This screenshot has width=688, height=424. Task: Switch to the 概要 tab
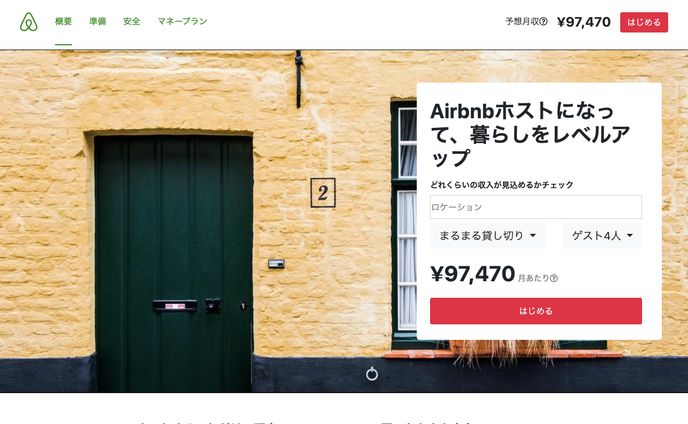tap(63, 21)
